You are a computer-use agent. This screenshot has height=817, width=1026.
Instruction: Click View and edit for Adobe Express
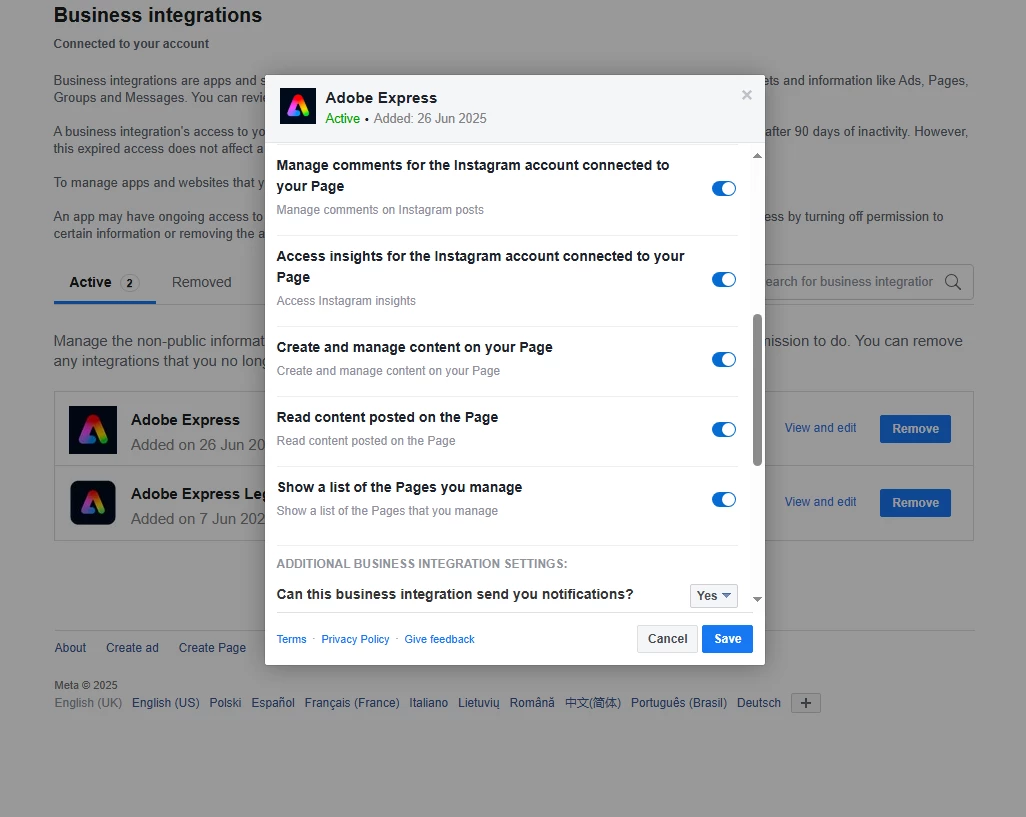821,428
